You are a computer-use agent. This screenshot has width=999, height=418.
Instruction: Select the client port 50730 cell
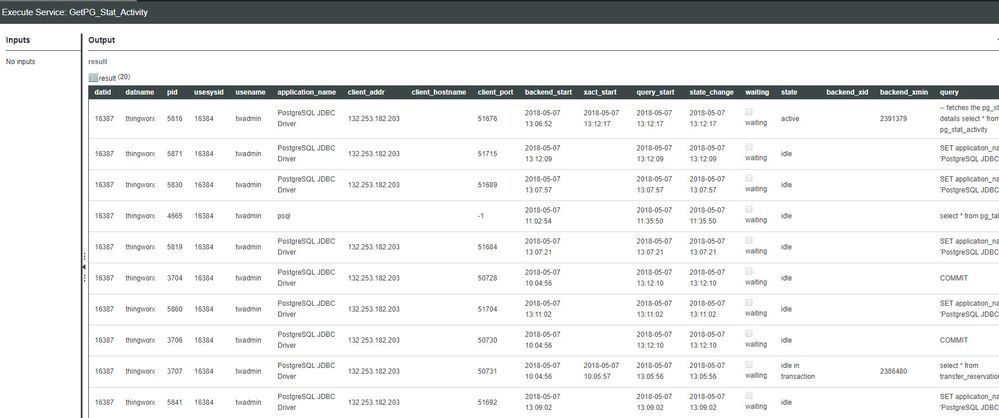[x=487, y=340]
